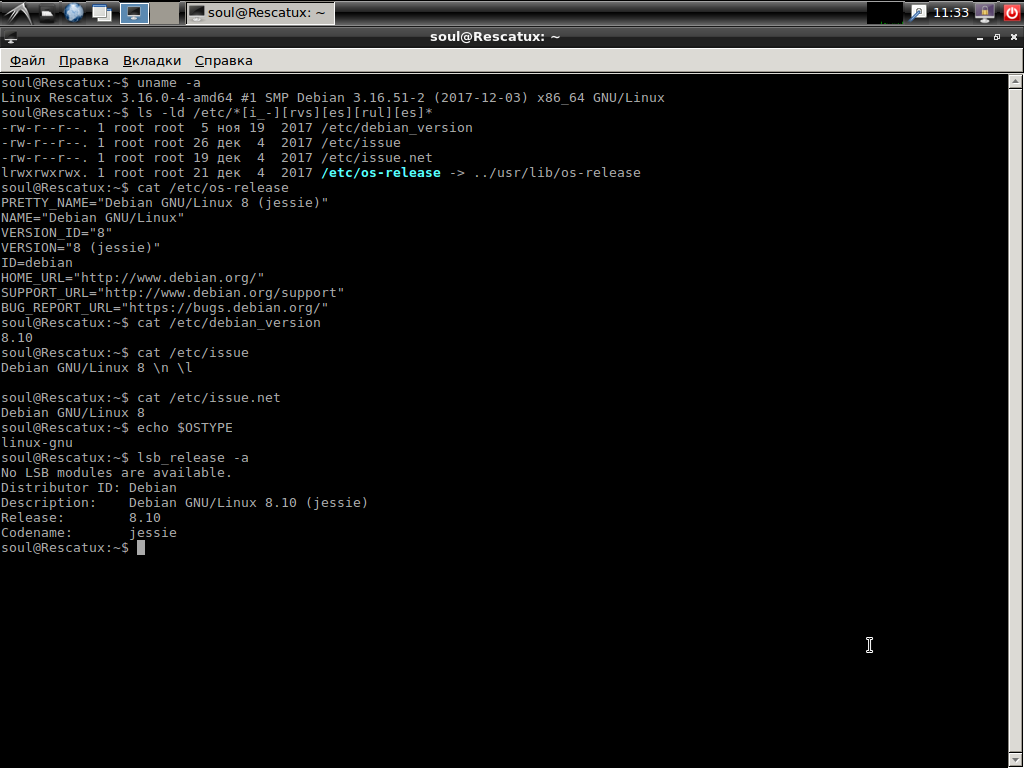
Task: Click the 'Codename: jessie' line
Action: 89,534
